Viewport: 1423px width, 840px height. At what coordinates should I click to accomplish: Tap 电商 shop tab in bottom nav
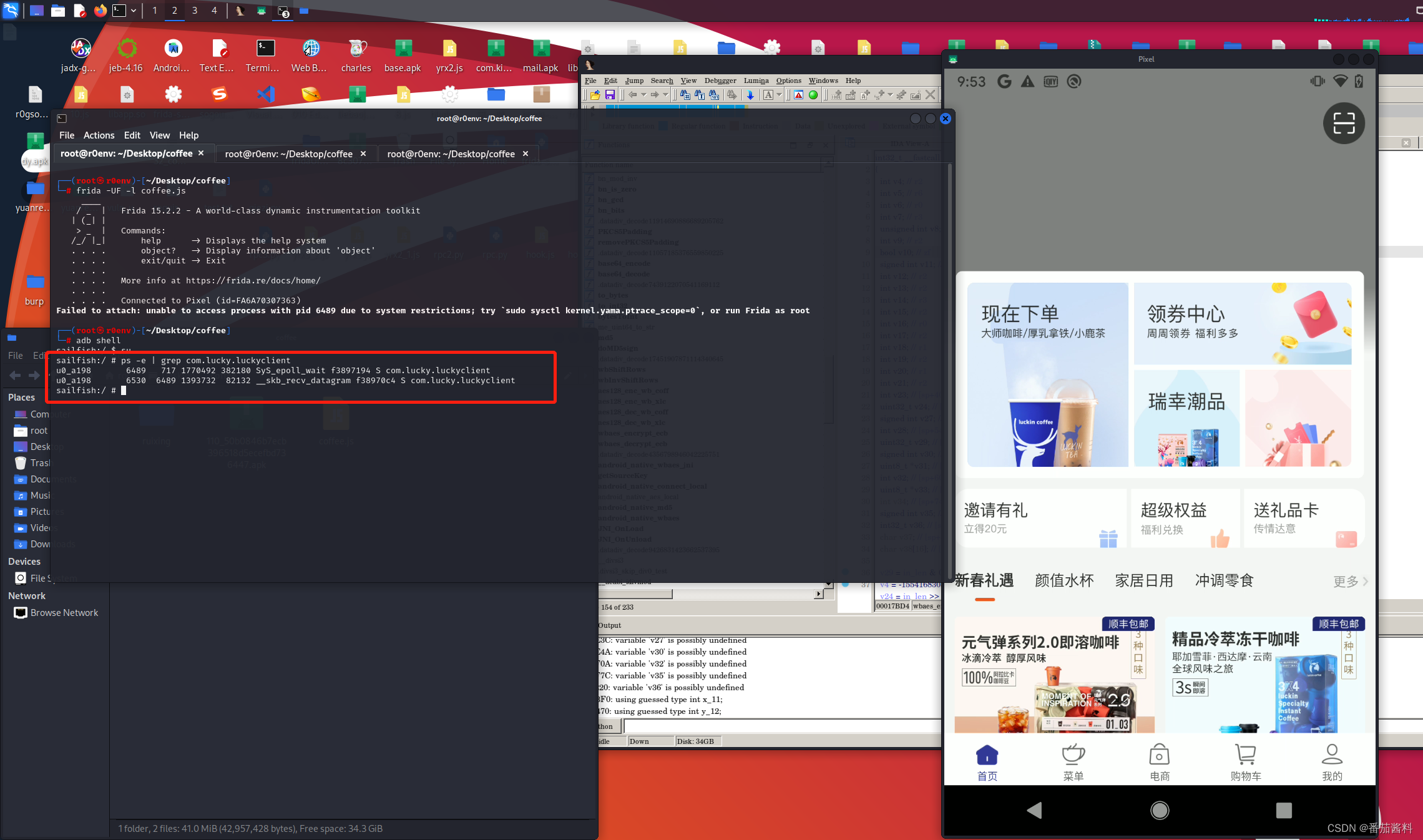pyautogui.click(x=1160, y=763)
